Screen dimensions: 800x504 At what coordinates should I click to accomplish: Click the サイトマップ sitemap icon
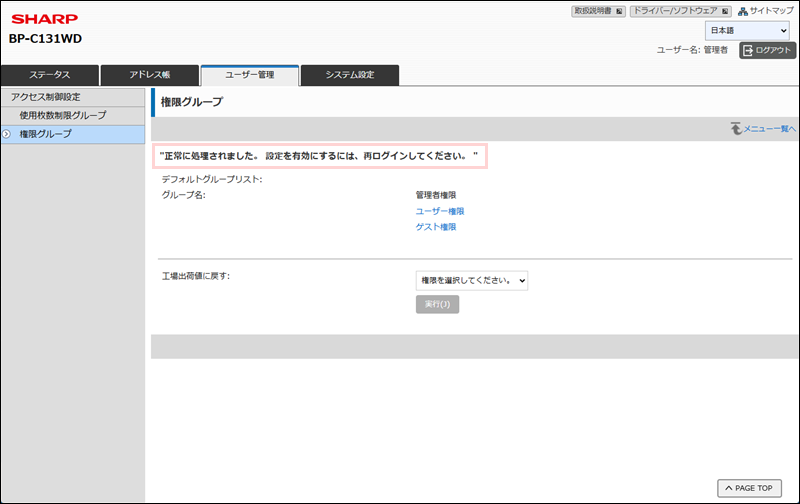pyautogui.click(x=743, y=11)
